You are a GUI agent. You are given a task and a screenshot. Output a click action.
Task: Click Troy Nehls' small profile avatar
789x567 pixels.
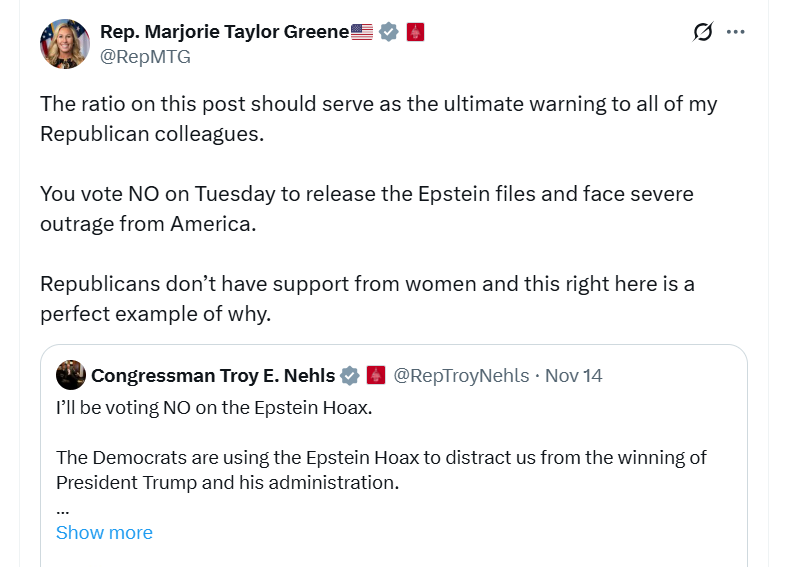click(x=70, y=375)
